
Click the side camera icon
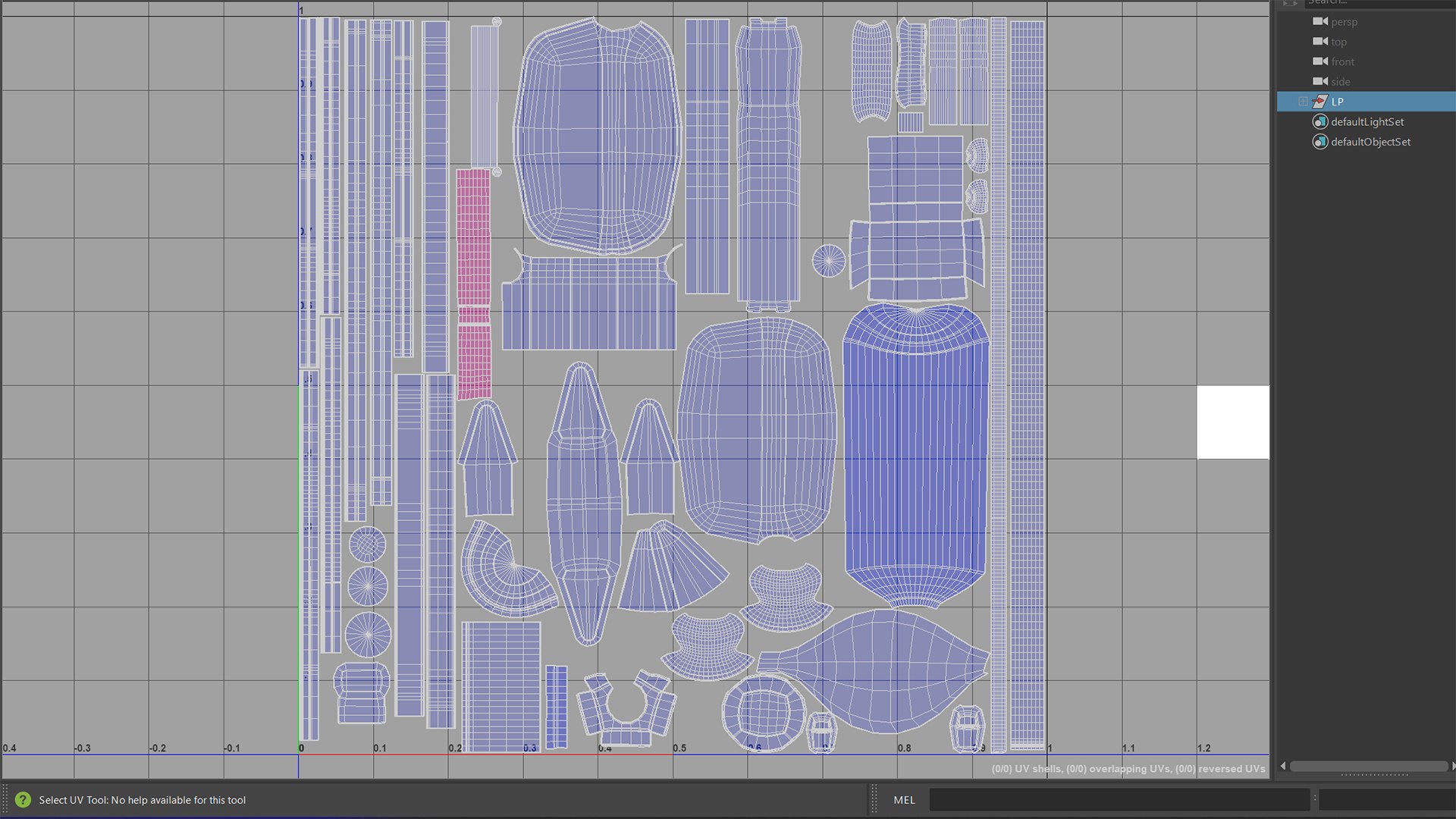tap(1320, 81)
